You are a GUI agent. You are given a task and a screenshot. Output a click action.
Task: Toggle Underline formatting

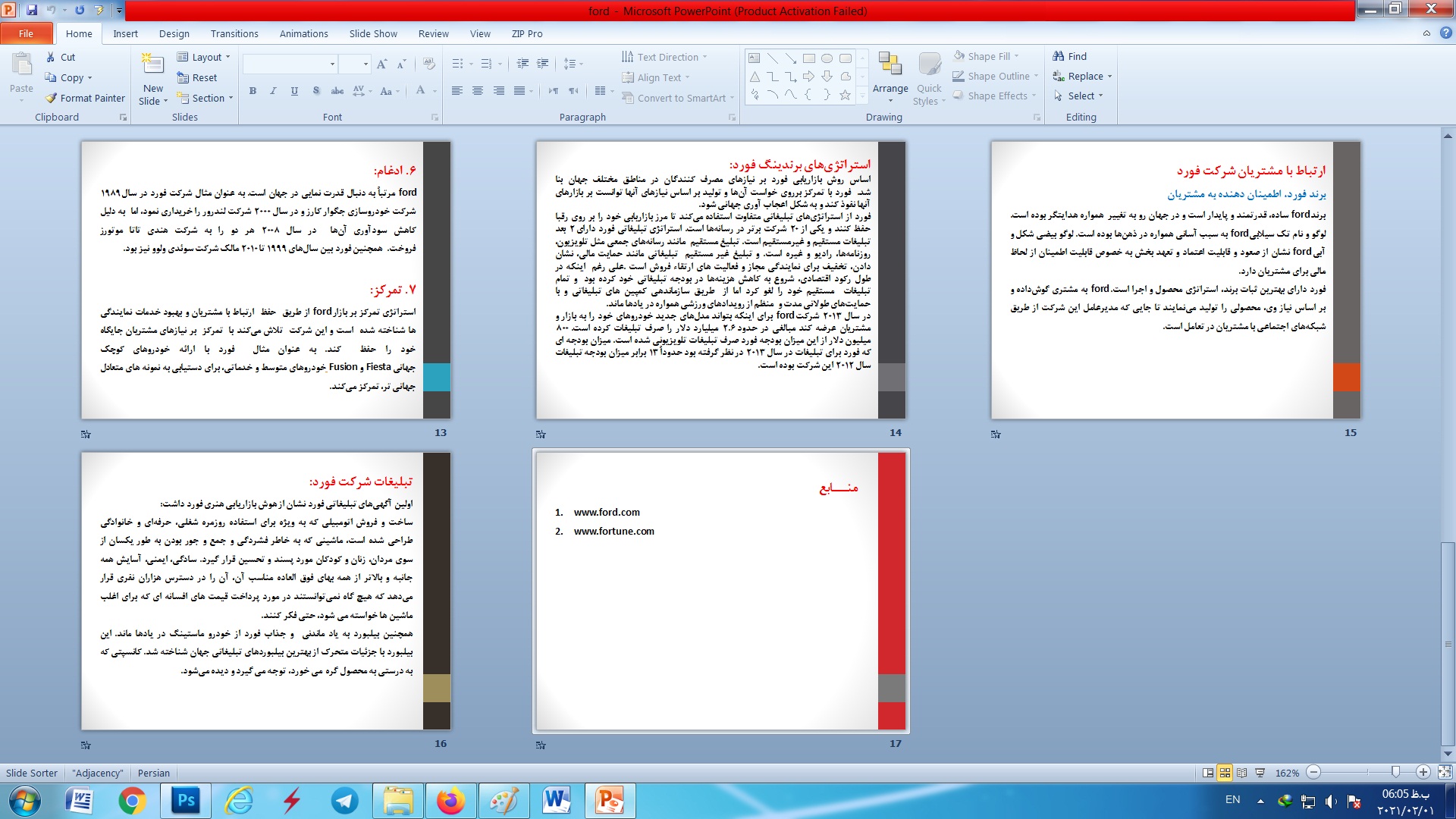tap(294, 91)
